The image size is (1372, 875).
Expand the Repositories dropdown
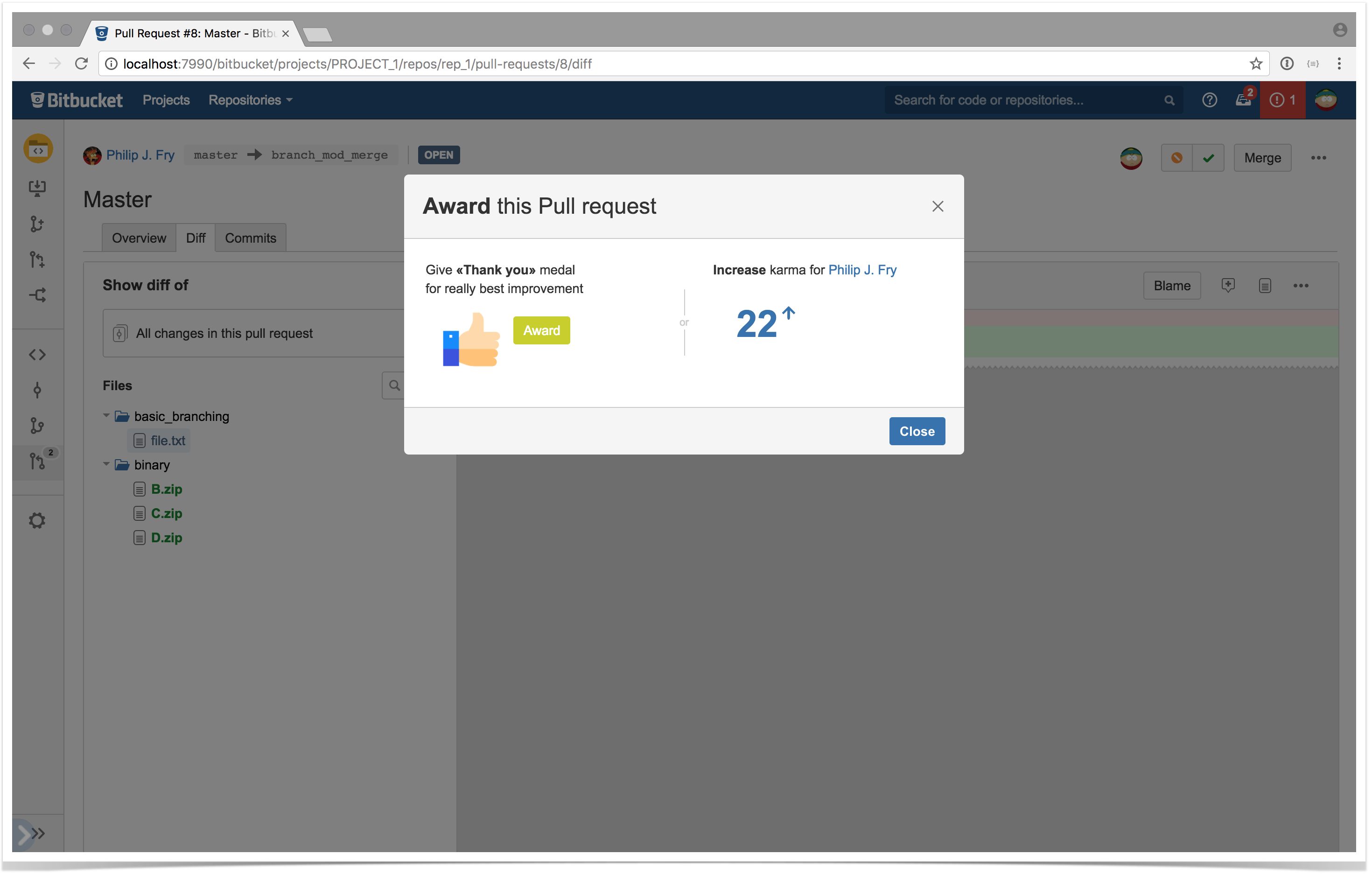coord(250,100)
